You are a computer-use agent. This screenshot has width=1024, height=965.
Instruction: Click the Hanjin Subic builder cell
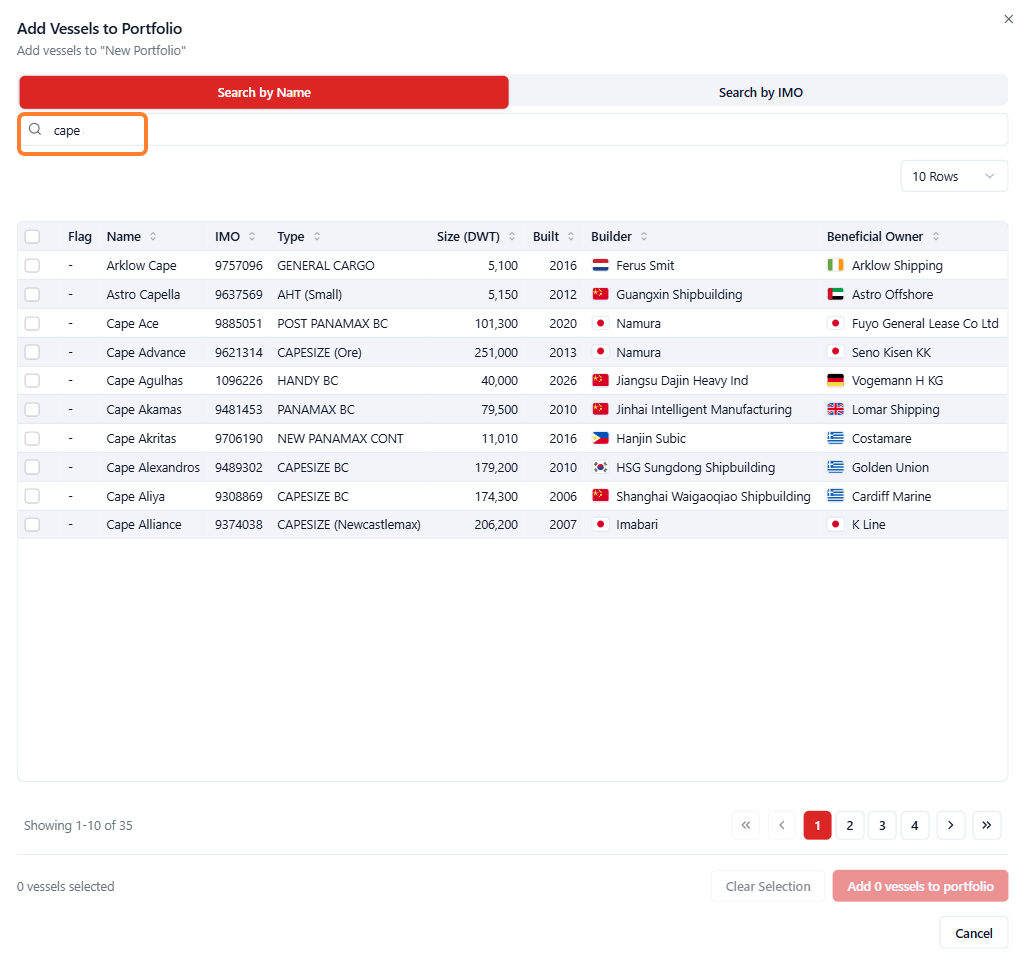pos(650,439)
